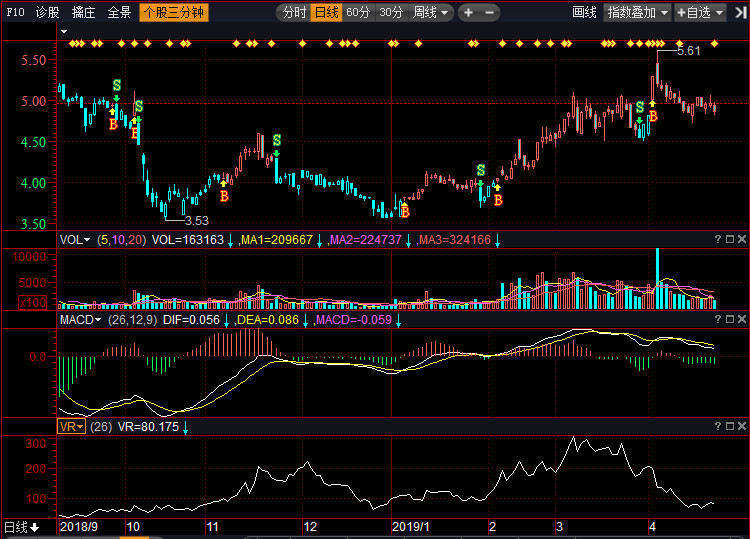Image resolution: width=750 pixels, height=539 pixels.
Task: Click the MA2=224737 volume average value
Action: tap(366, 240)
